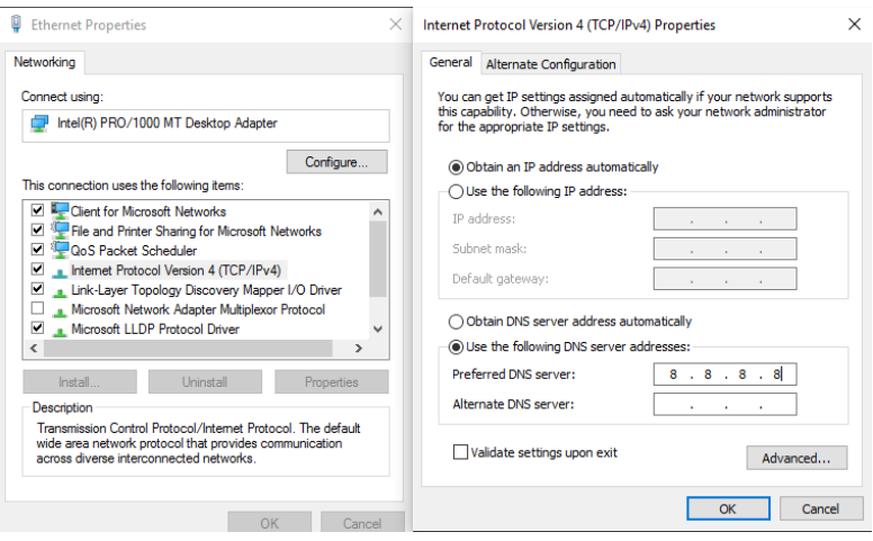
Task: Click the items list scroll up arrow
Action: (x=378, y=212)
